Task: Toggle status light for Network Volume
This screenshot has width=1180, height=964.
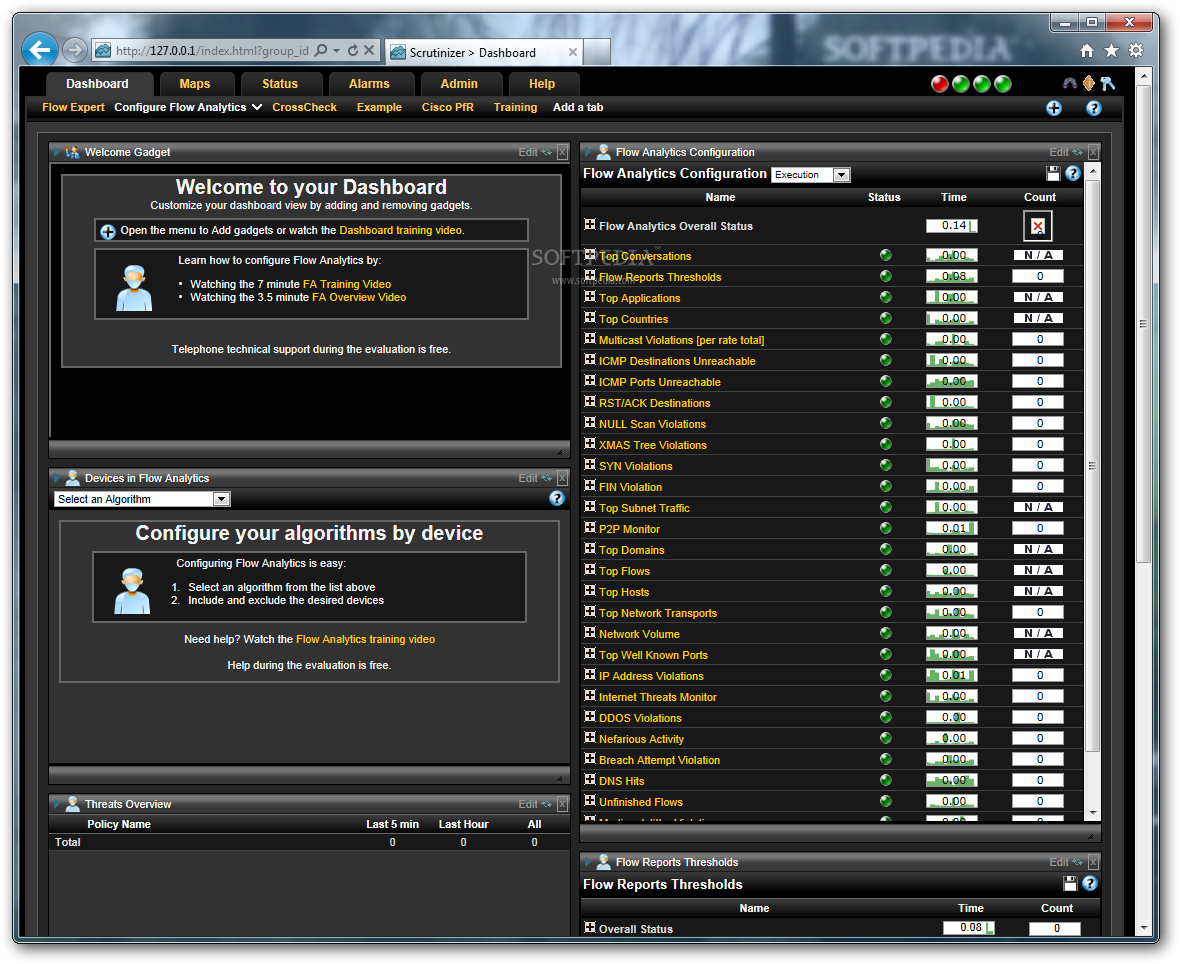Action: click(886, 633)
